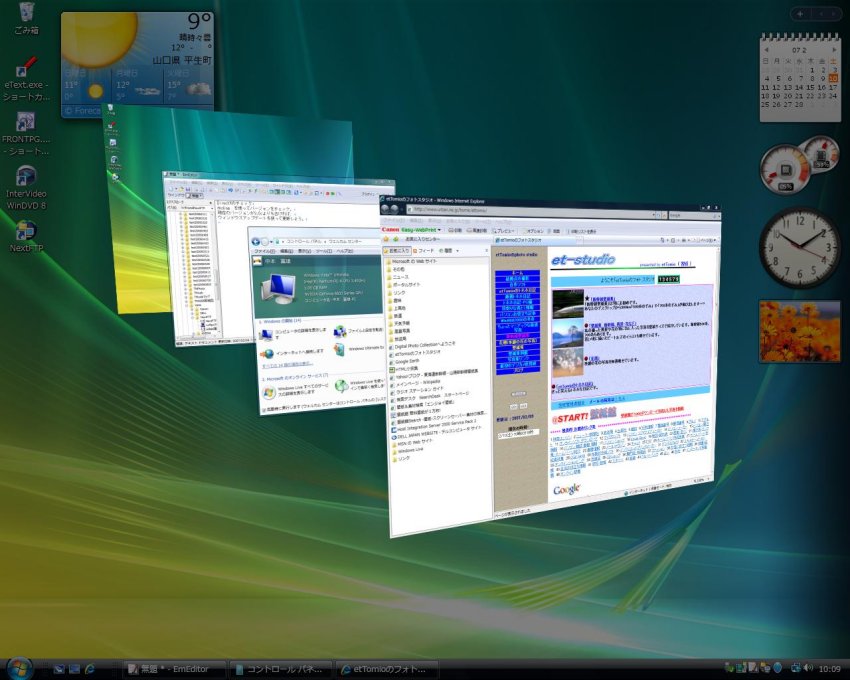Viewport: 850px width, 680px height.
Task: Open the ごみ箱 recycle bin desktop icon
Action: coord(26,18)
